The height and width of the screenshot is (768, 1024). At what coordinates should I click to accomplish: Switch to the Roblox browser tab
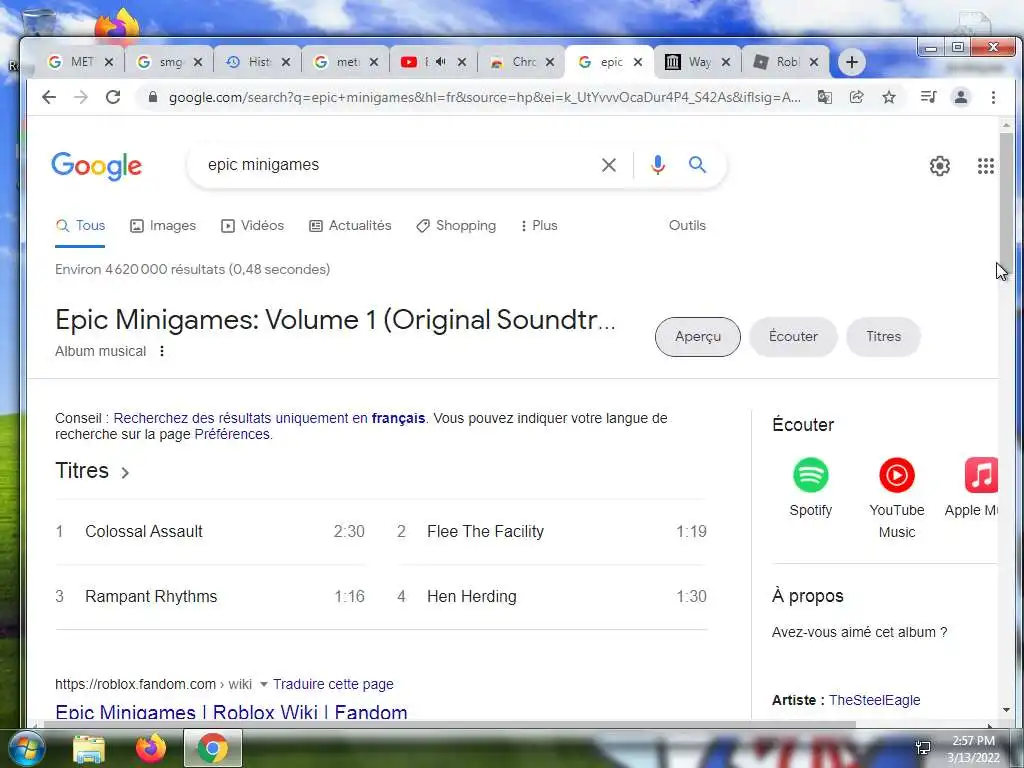784,62
